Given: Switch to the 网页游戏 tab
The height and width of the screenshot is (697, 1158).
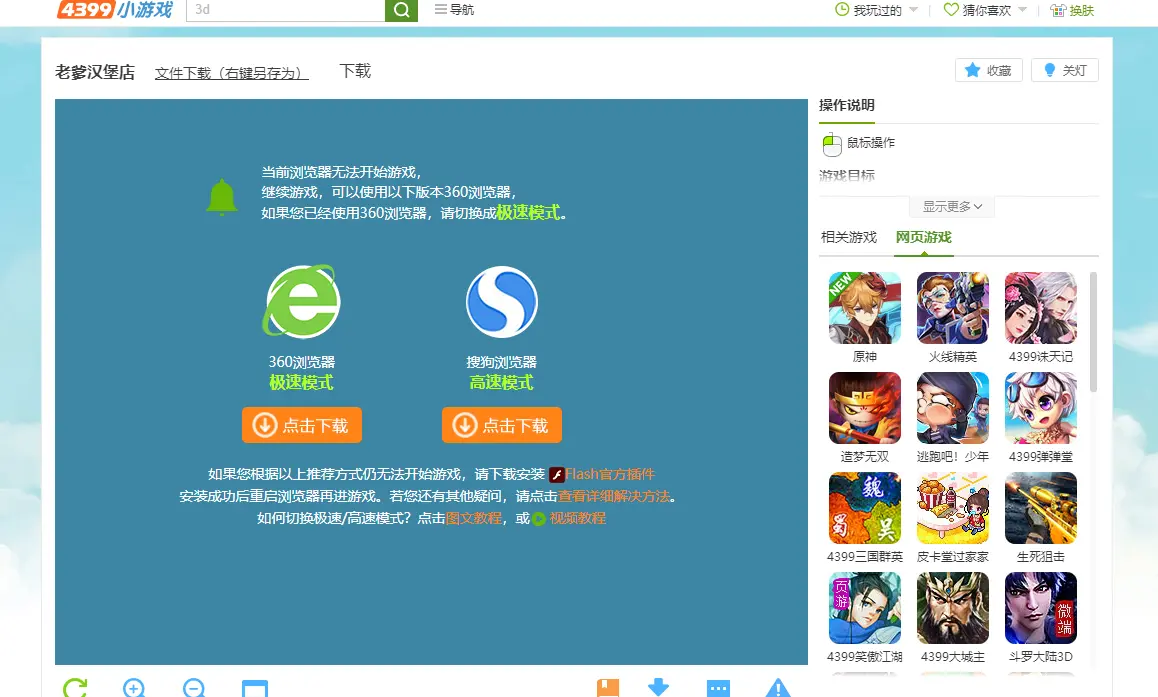Looking at the screenshot, I should (923, 237).
